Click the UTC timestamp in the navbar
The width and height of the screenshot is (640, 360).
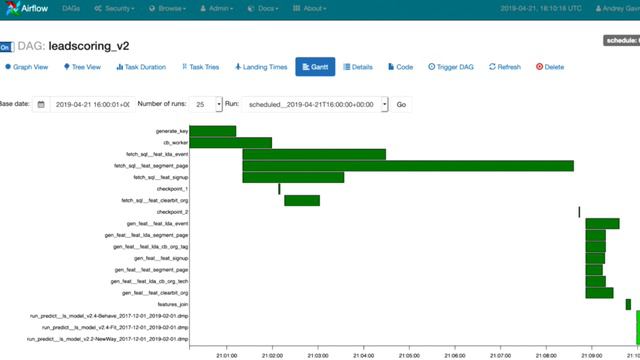541,8
